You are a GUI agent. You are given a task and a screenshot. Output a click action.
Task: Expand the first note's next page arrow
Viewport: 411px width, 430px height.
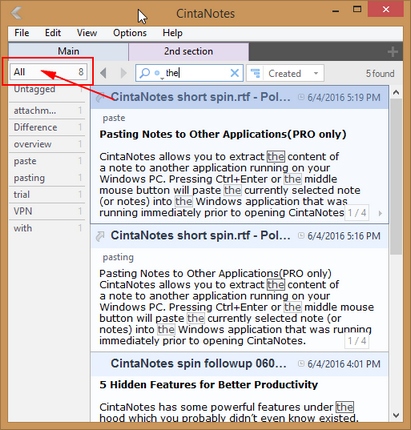pos(380,213)
